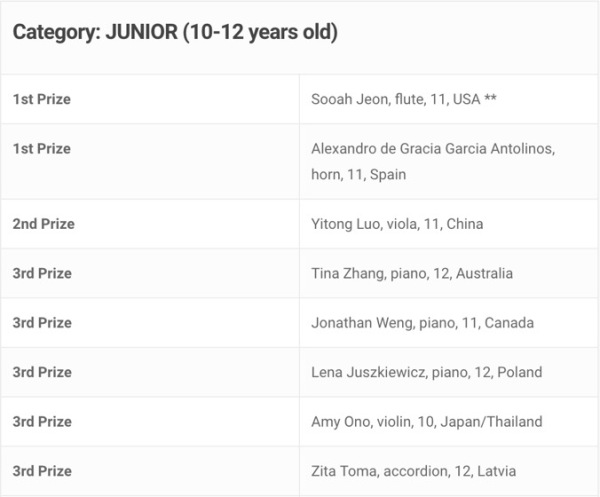This screenshot has height=497, width=600.
Task: Select the Yitong Luo viola entry
Action: 397,224
